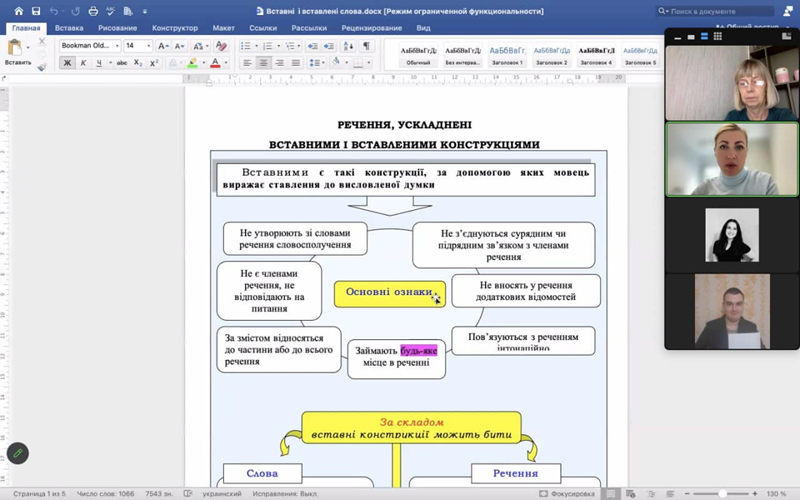Apply strikethrough abc formatting
Screen dimensions: 800x500
(121, 63)
